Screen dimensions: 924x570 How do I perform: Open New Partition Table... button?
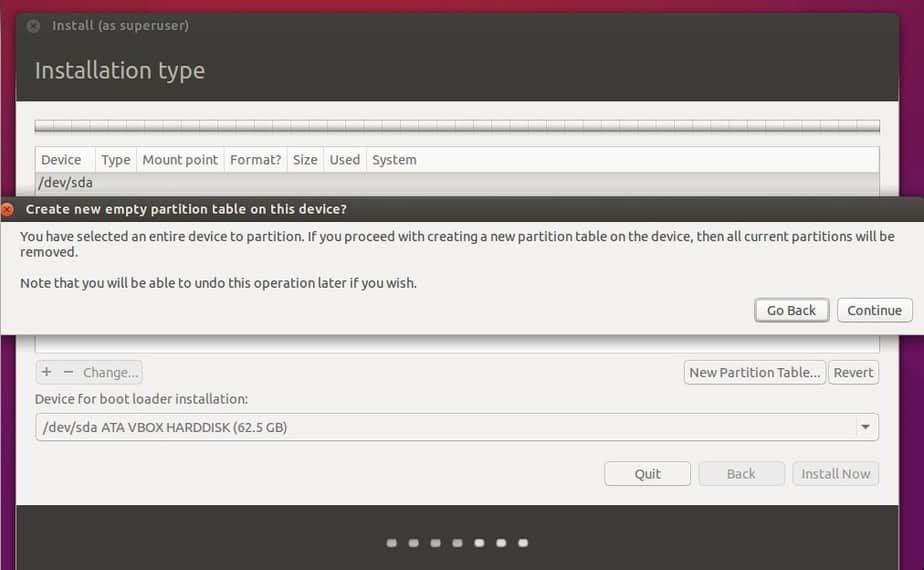pos(755,373)
